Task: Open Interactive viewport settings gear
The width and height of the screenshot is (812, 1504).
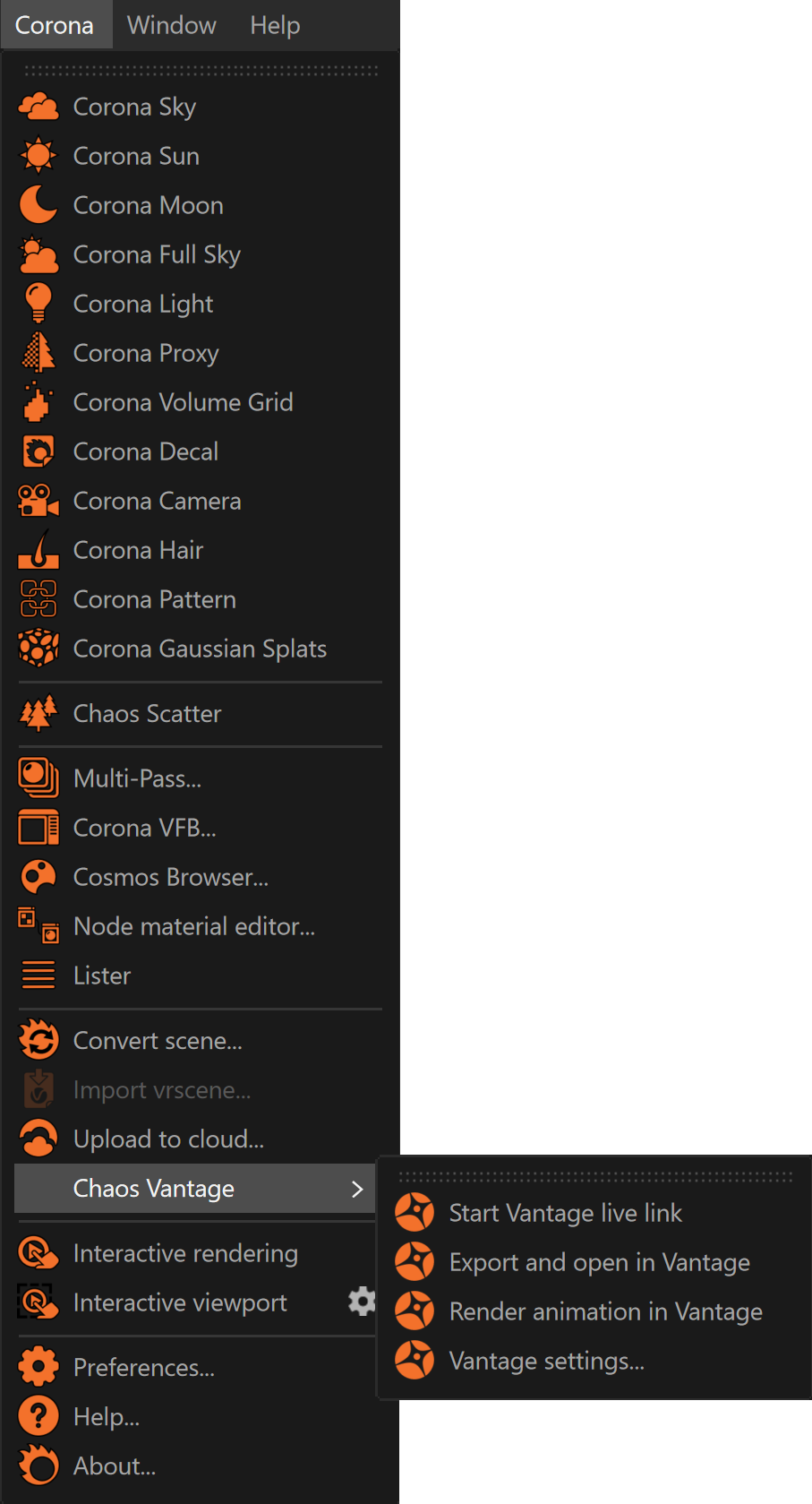Action: pos(362,1302)
